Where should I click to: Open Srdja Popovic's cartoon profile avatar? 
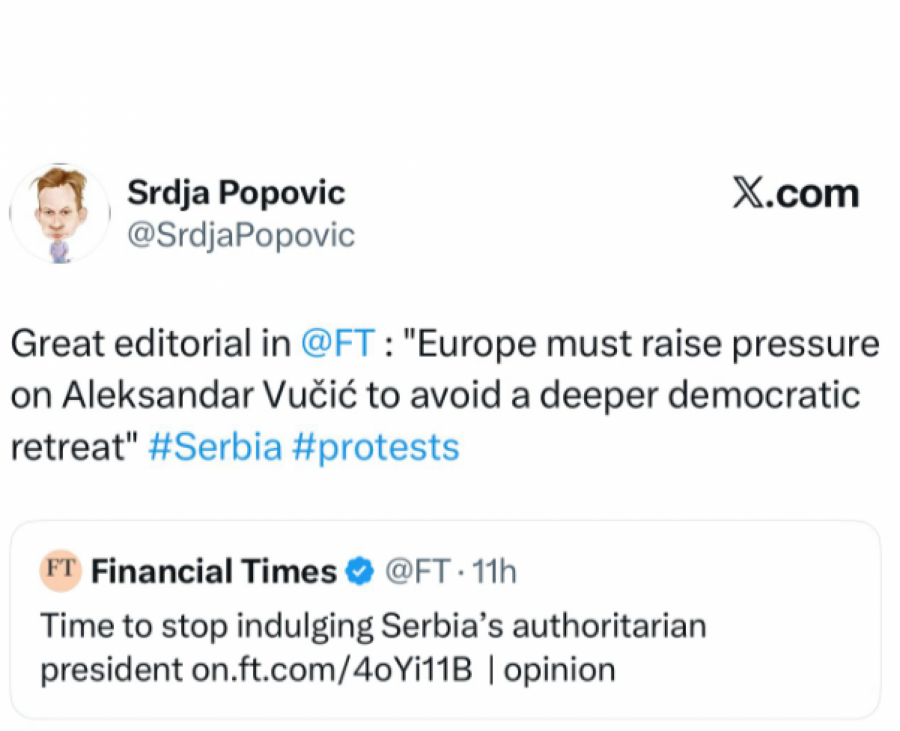click(x=60, y=213)
